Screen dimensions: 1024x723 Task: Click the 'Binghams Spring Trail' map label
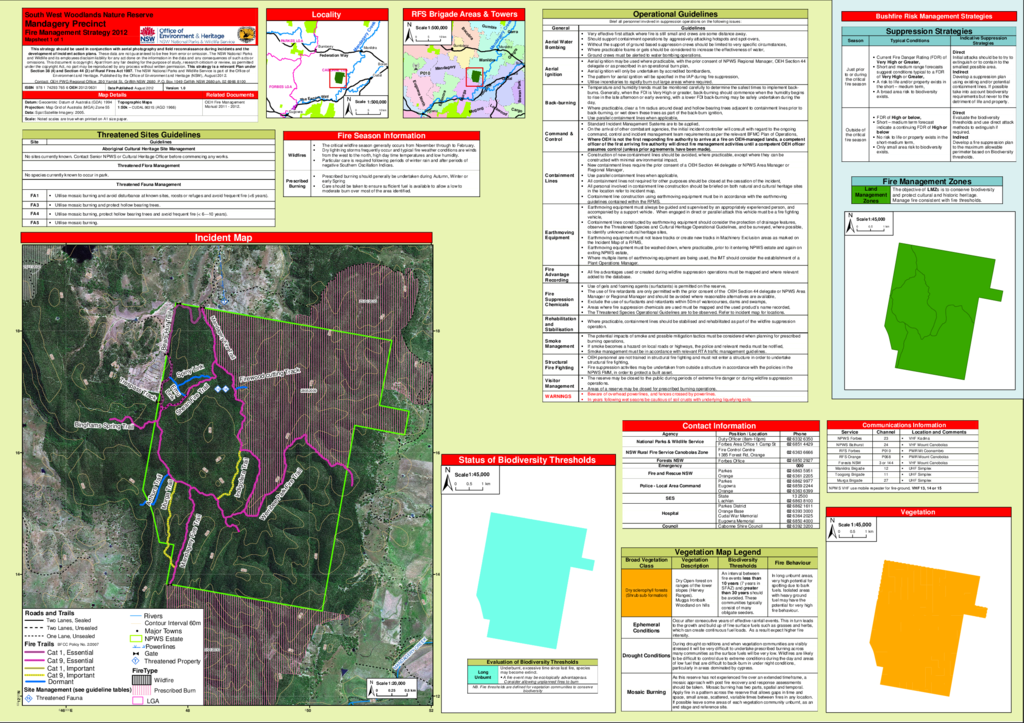[x=104, y=426]
